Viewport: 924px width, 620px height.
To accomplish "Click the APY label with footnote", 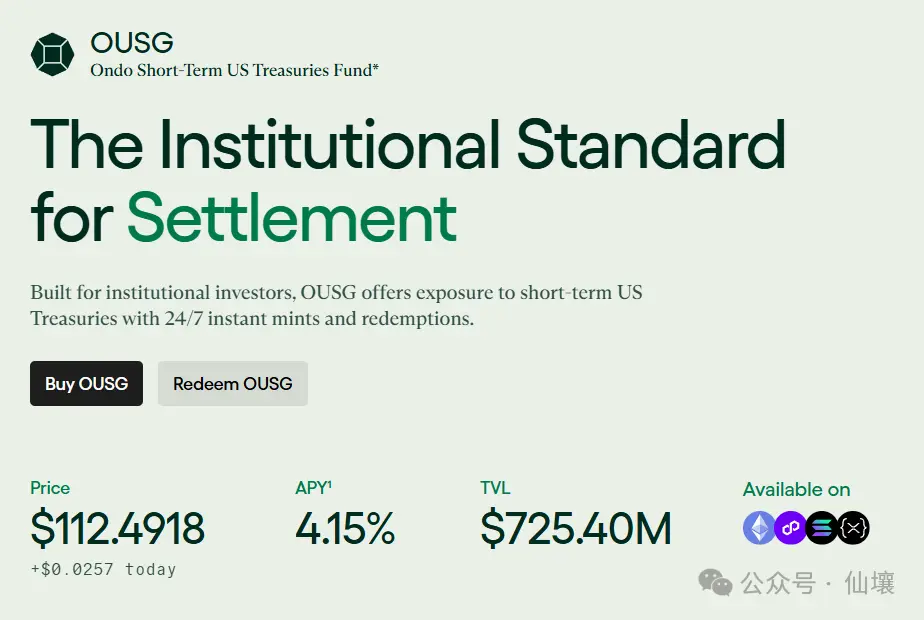I will (313, 488).
